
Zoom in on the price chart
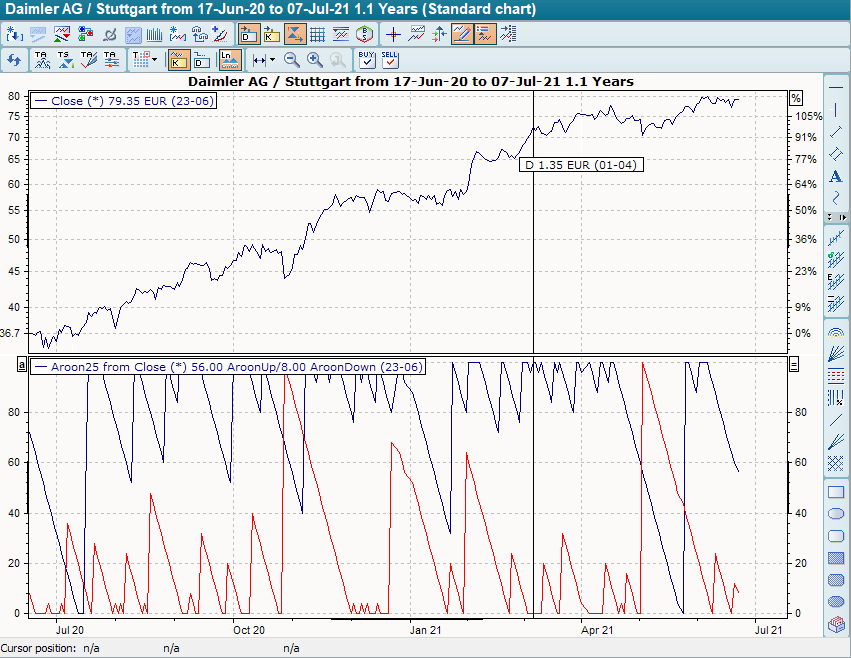pos(313,59)
